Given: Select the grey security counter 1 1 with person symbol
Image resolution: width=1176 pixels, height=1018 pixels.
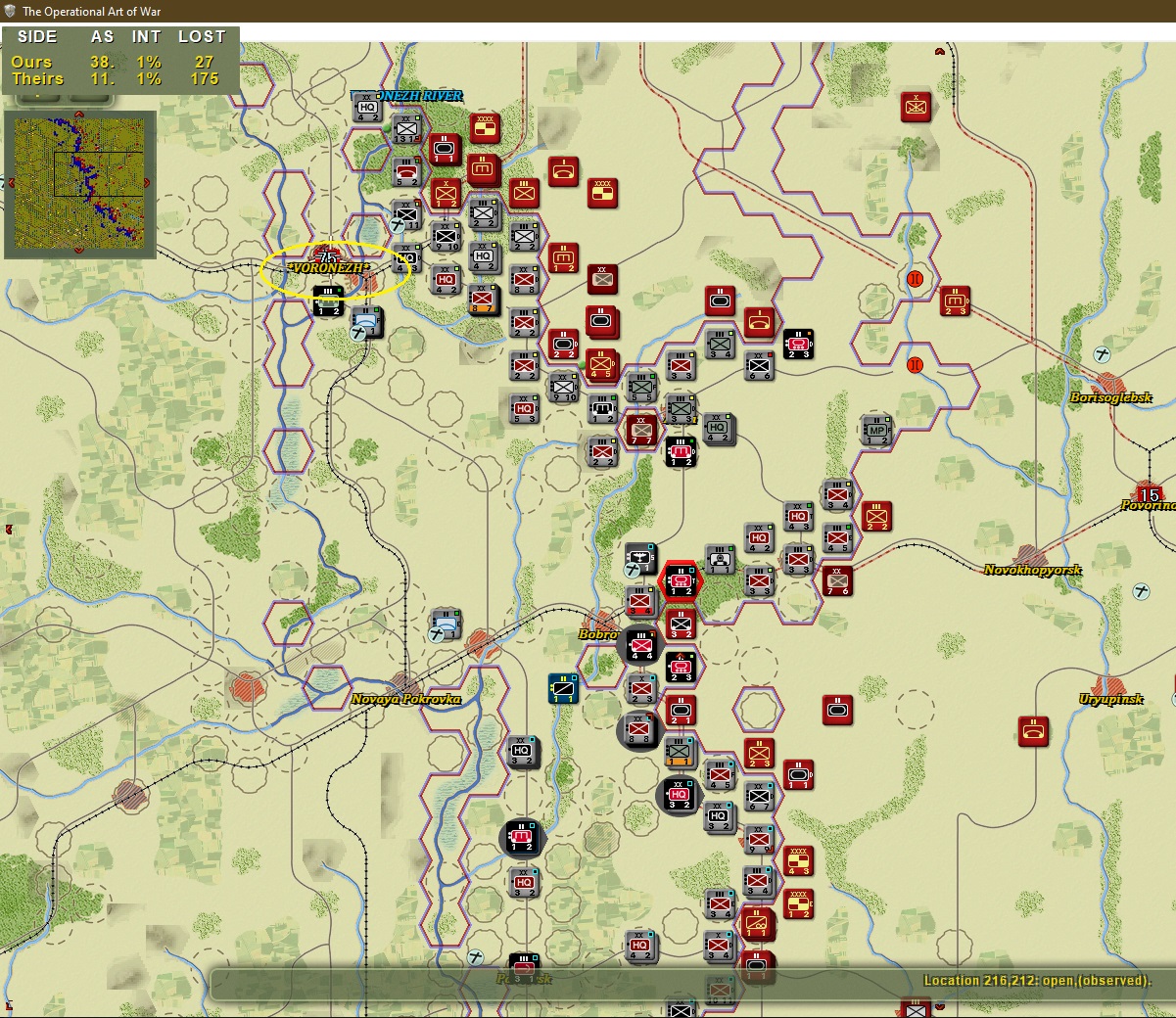Looking at the screenshot, I should pos(720,560).
